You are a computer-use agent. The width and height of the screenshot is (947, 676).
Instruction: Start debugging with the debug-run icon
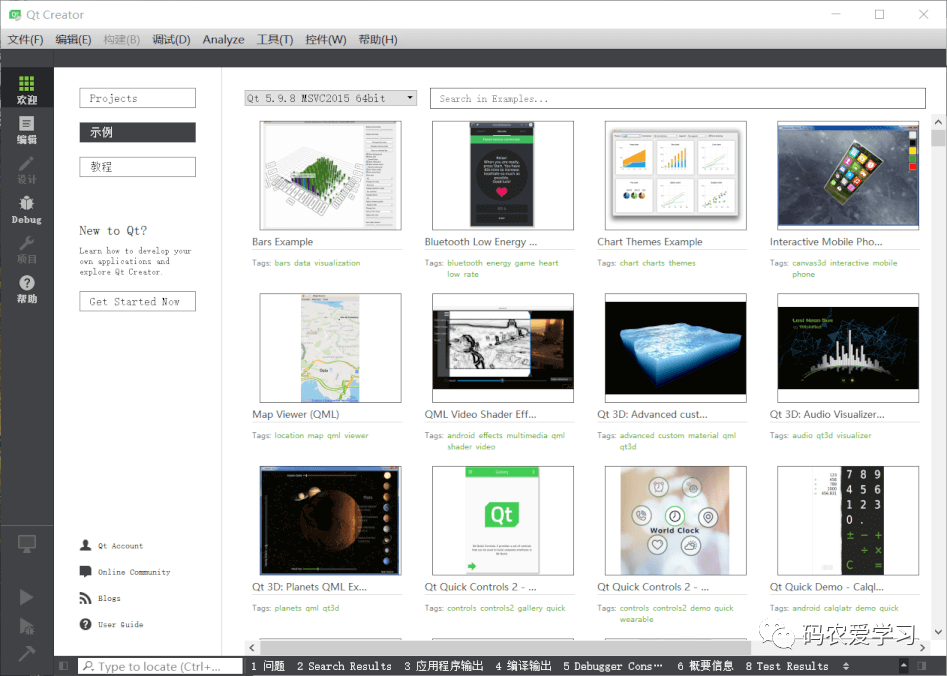tap(26, 626)
